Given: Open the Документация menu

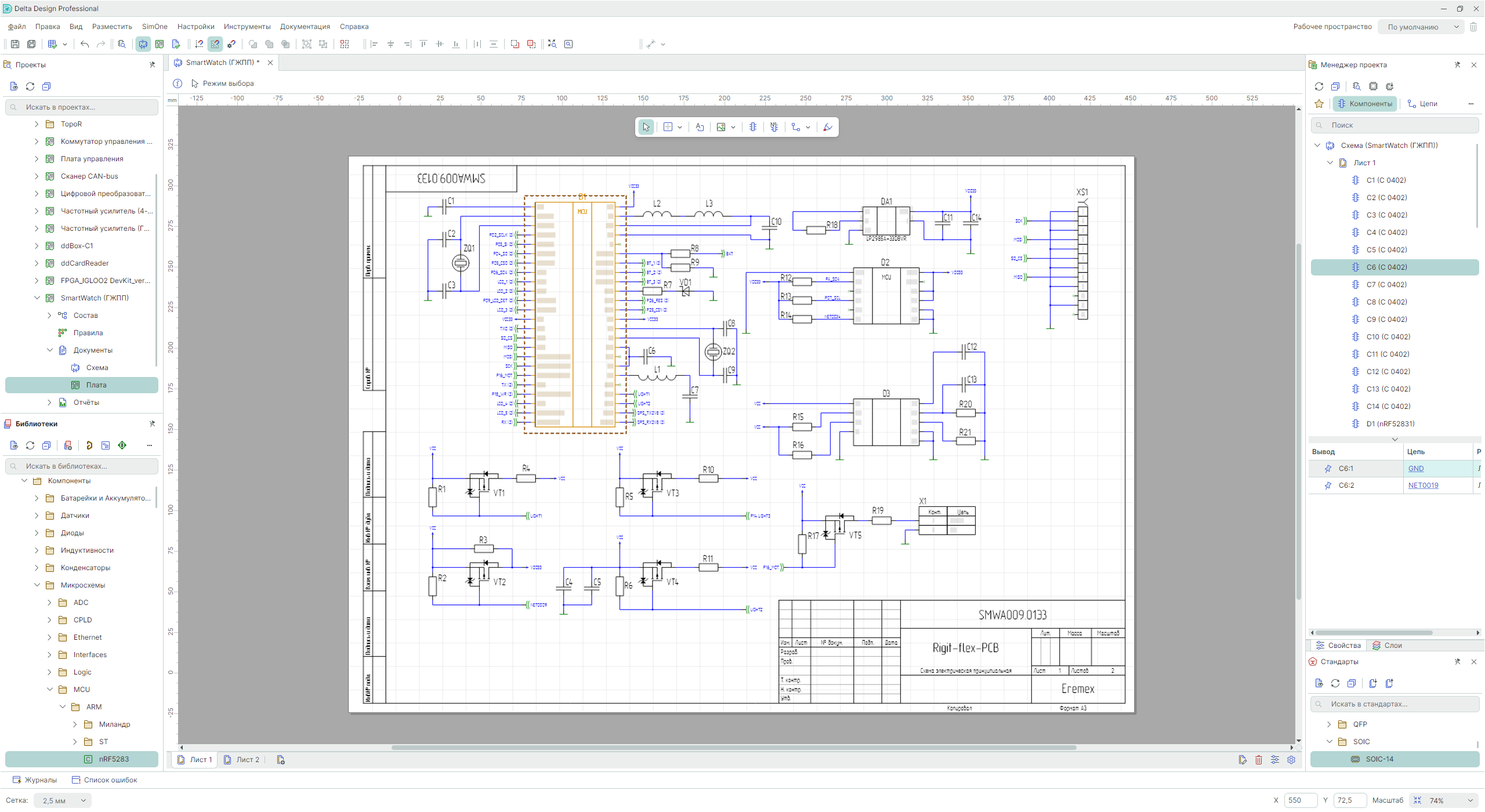Looking at the screenshot, I should coord(305,27).
